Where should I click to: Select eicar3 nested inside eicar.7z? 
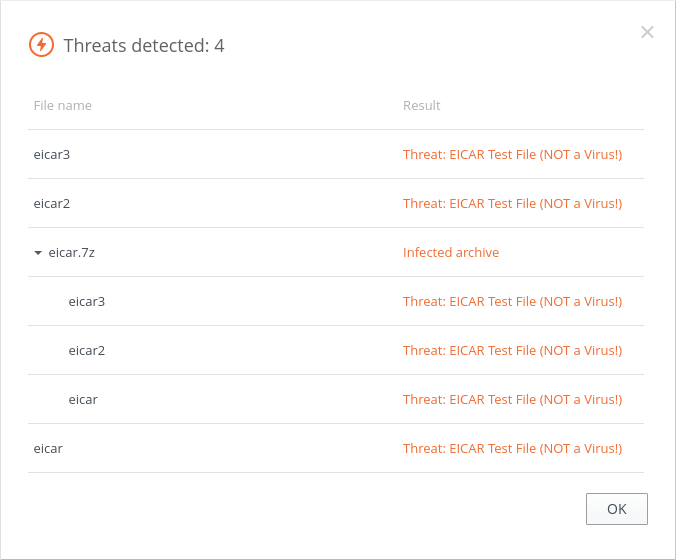336,301
